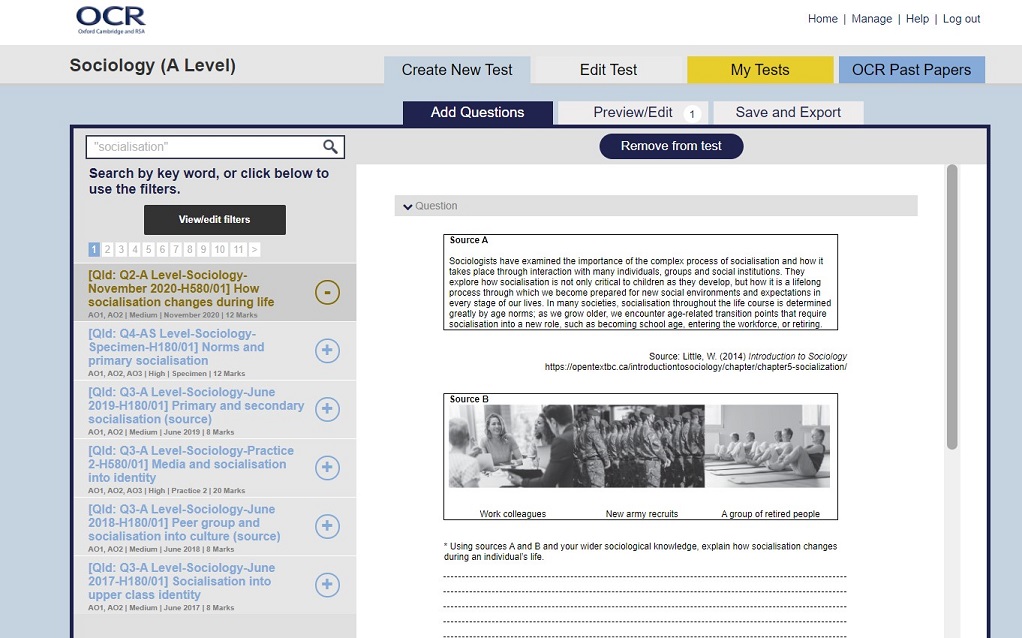1022x638 pixels.
Task: Click the question preview vertical scrollbar
Action: click(x=952, y=306)
